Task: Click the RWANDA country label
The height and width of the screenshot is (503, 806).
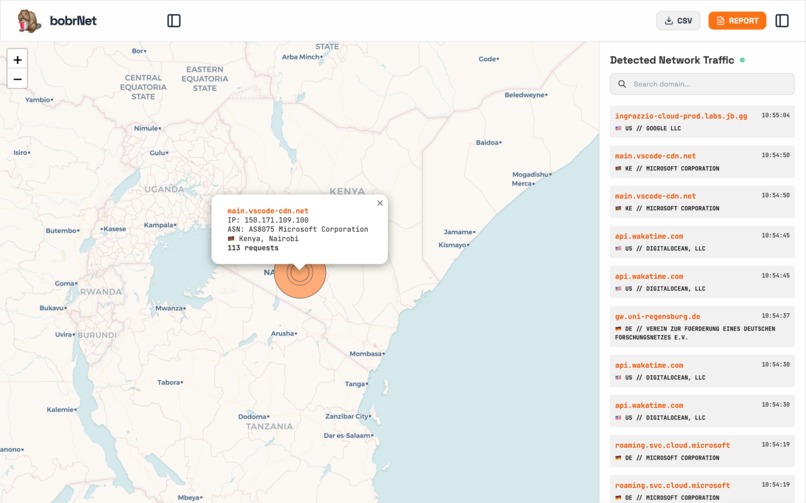Action: [101, 292]
